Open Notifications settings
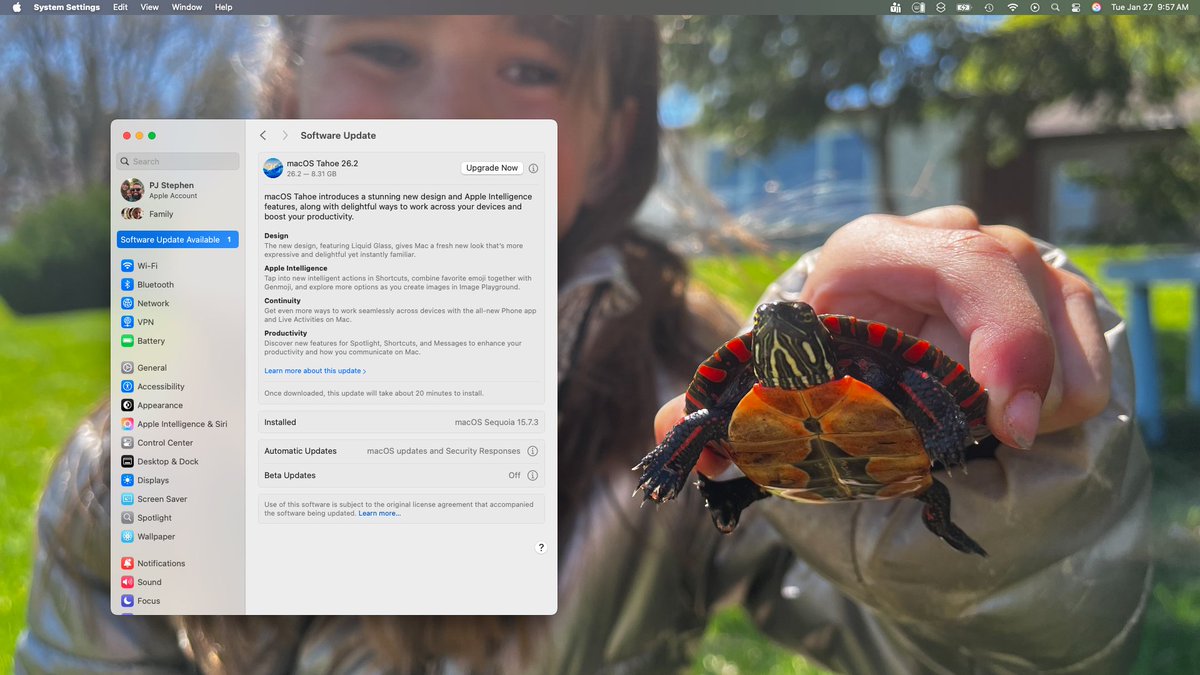Viewport: 1200px width, 675px height. pos(178,563)
